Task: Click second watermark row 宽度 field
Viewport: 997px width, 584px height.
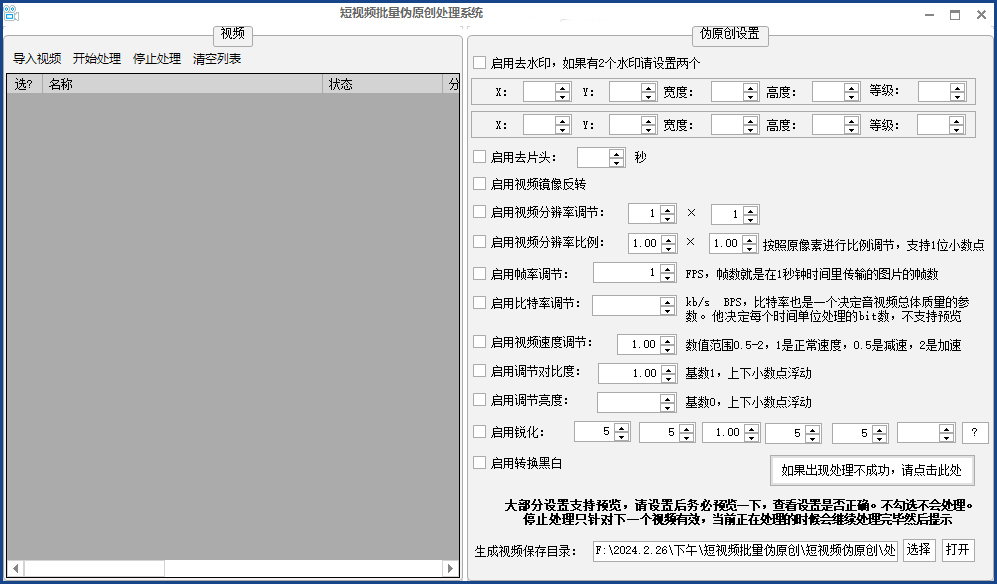Action: [734, 125]
